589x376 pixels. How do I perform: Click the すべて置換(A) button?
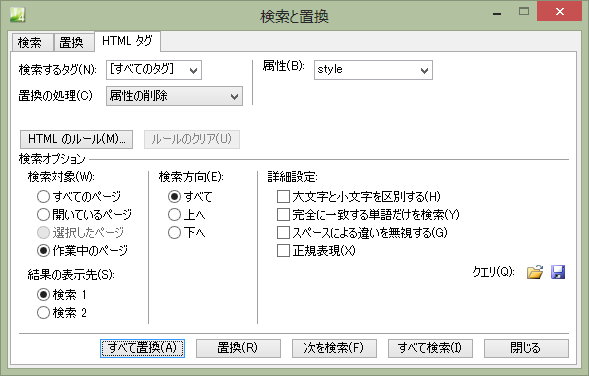142,348
